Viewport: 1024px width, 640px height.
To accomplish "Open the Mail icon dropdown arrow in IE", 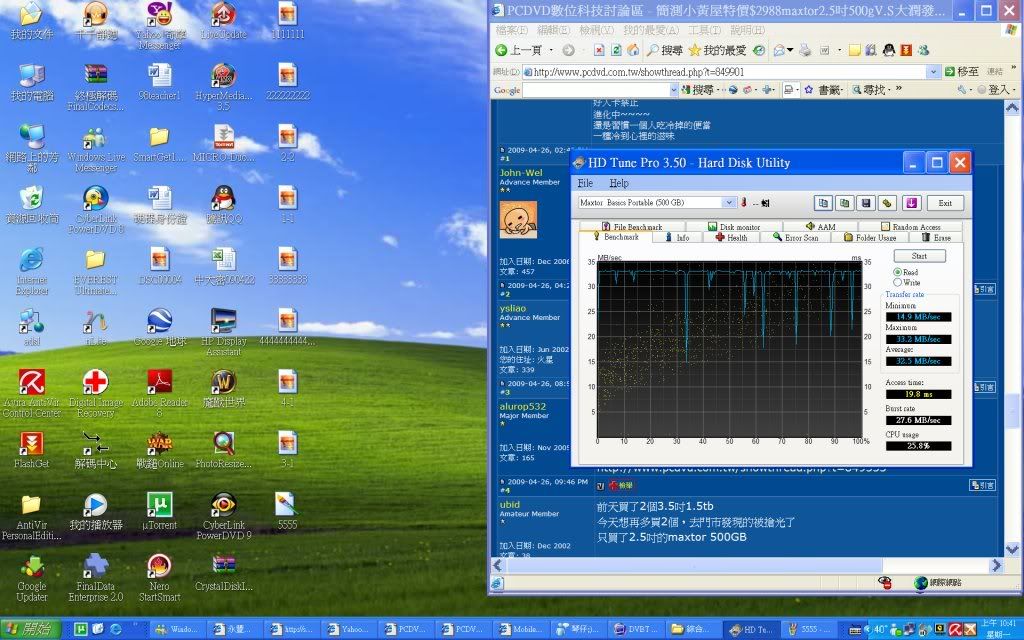I will [x=790, y=50].
